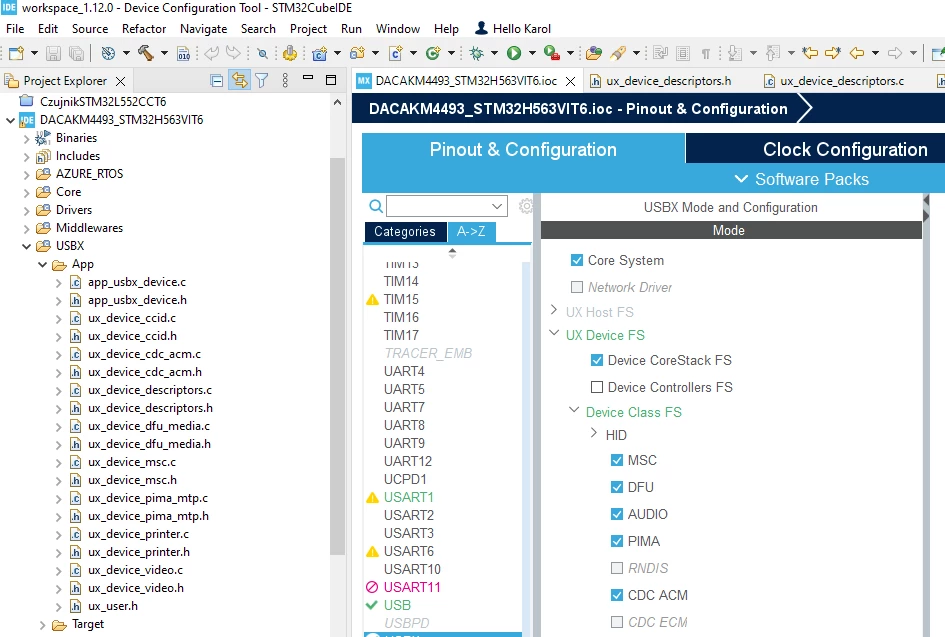Viewport: 945px width, 637px height.
Task: Open the Project Explorer filter icon
Action: [262, 80]
